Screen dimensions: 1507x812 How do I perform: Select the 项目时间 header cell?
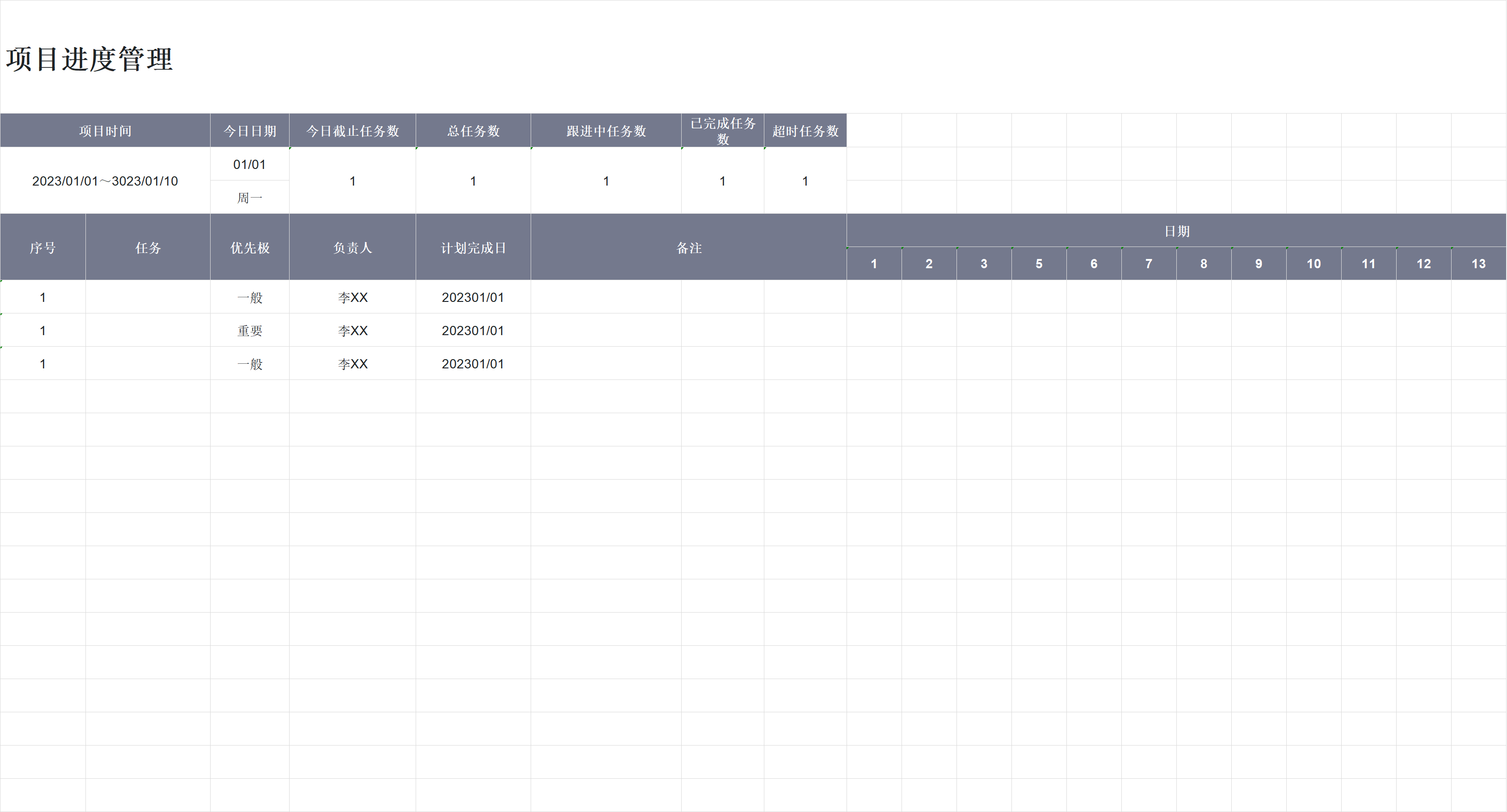click(x=105, y=131)
